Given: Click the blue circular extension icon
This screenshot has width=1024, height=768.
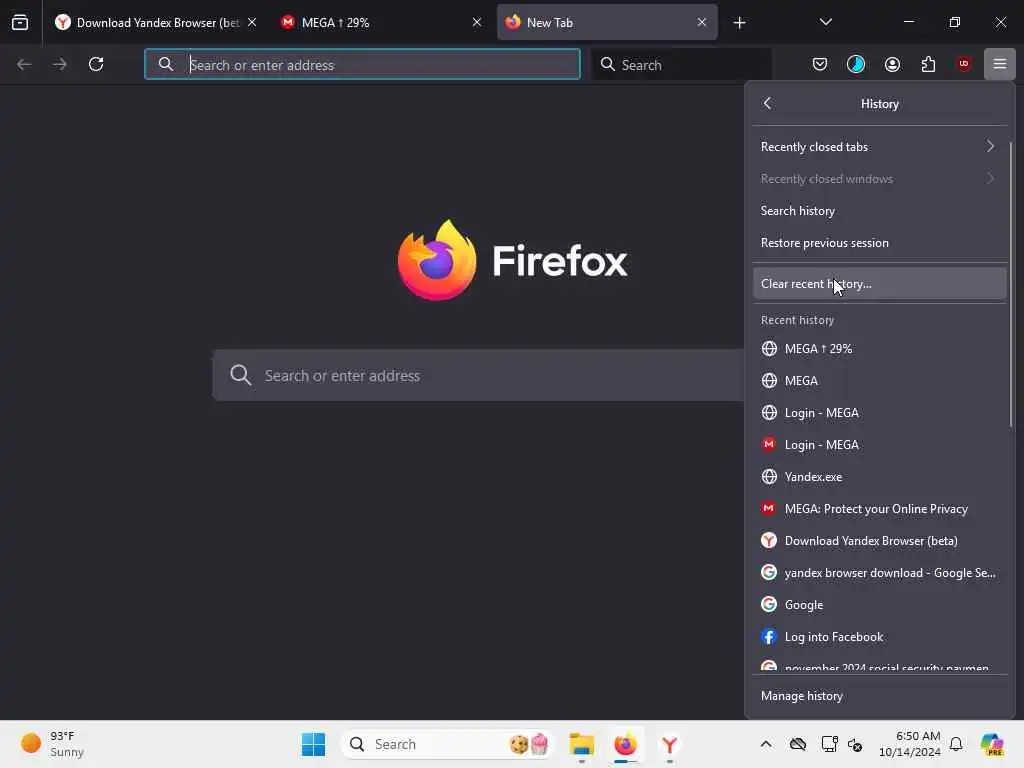Looking at the screenshot, I should 856,64.
